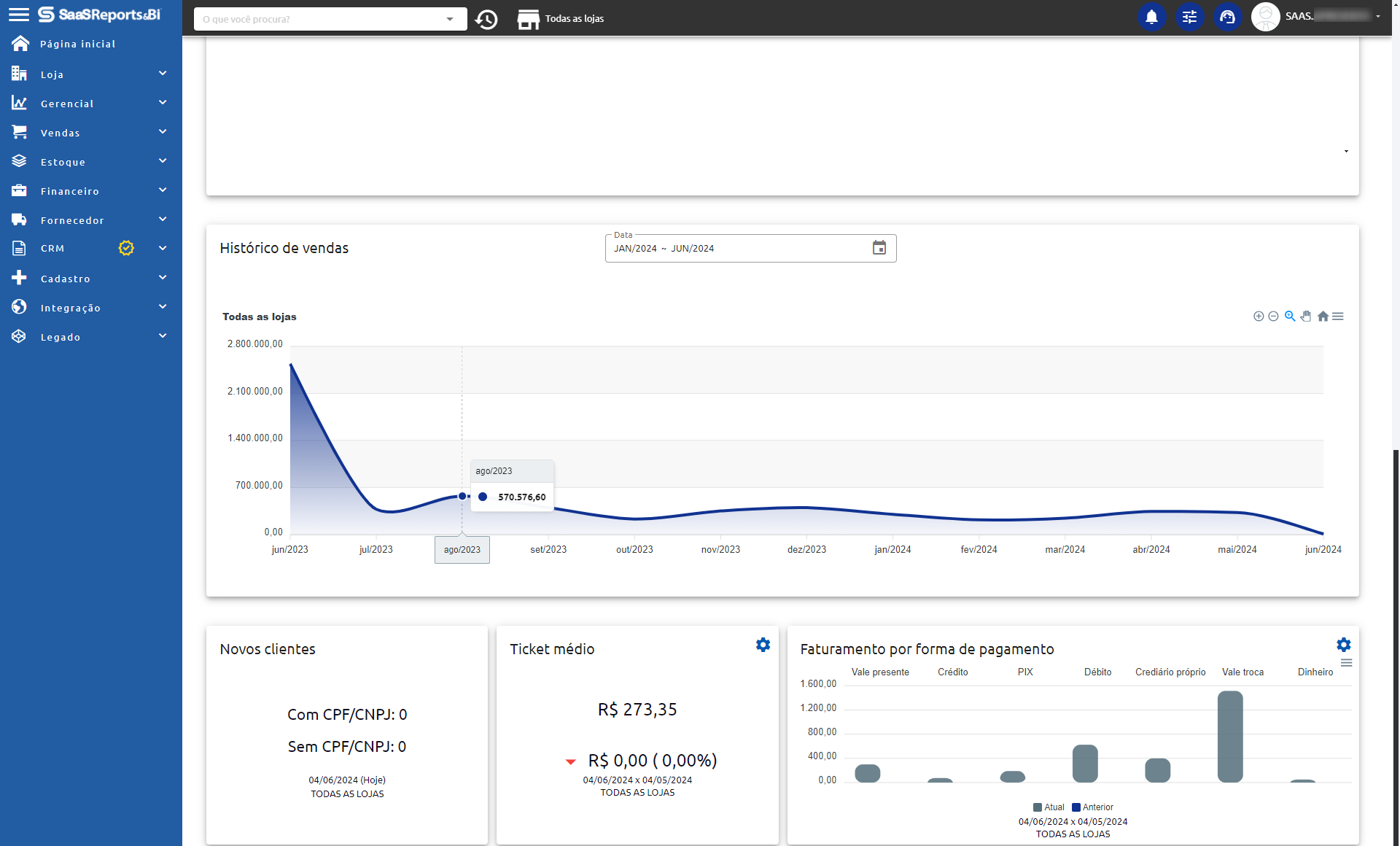1400x846 pixels.
Task: Open the Vendas menu item
Action: click(91, 132)
